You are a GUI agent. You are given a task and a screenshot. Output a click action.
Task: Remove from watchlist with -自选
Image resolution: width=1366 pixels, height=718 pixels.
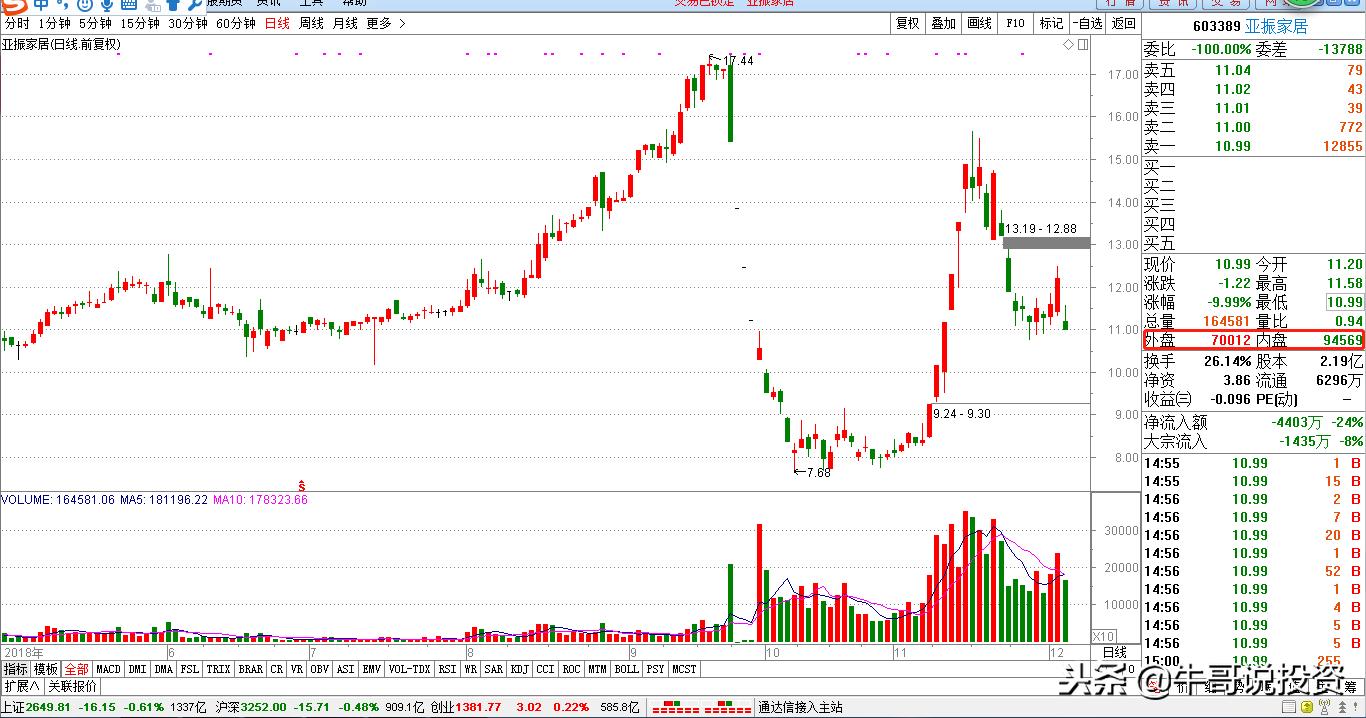coord(1088,23)
